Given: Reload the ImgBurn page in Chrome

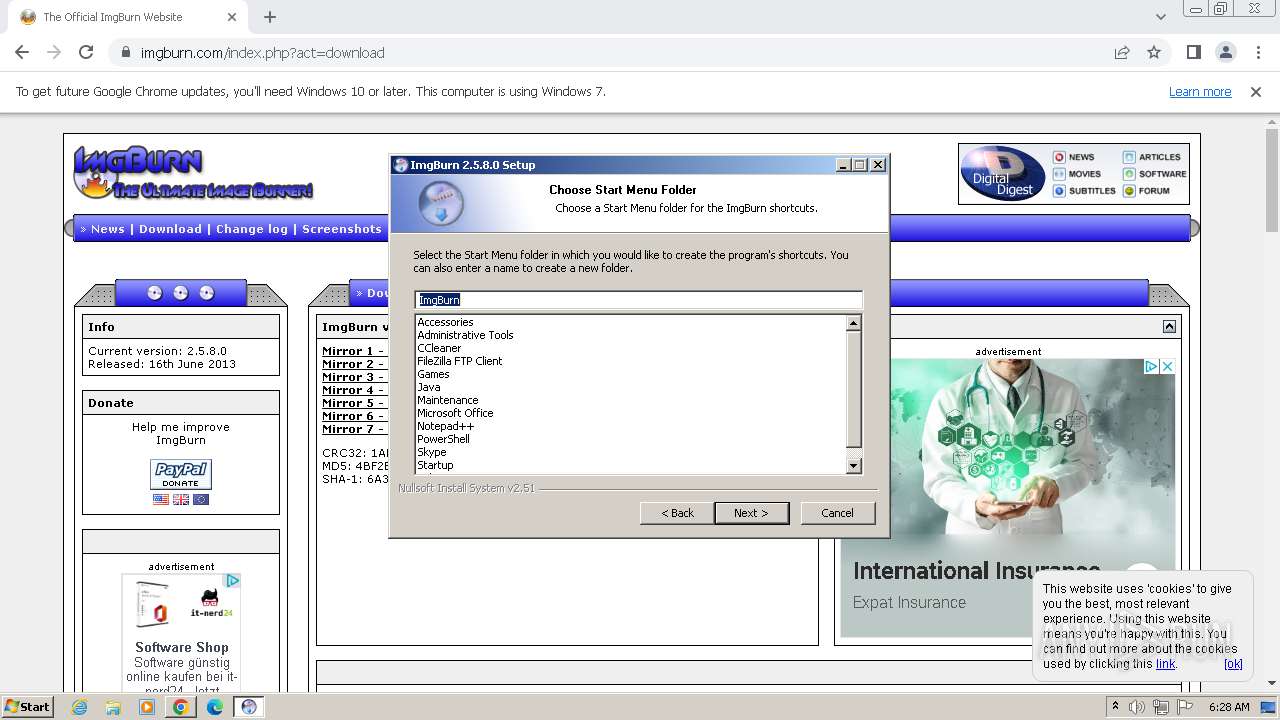Looking at the screenshot, I should 86,53.
